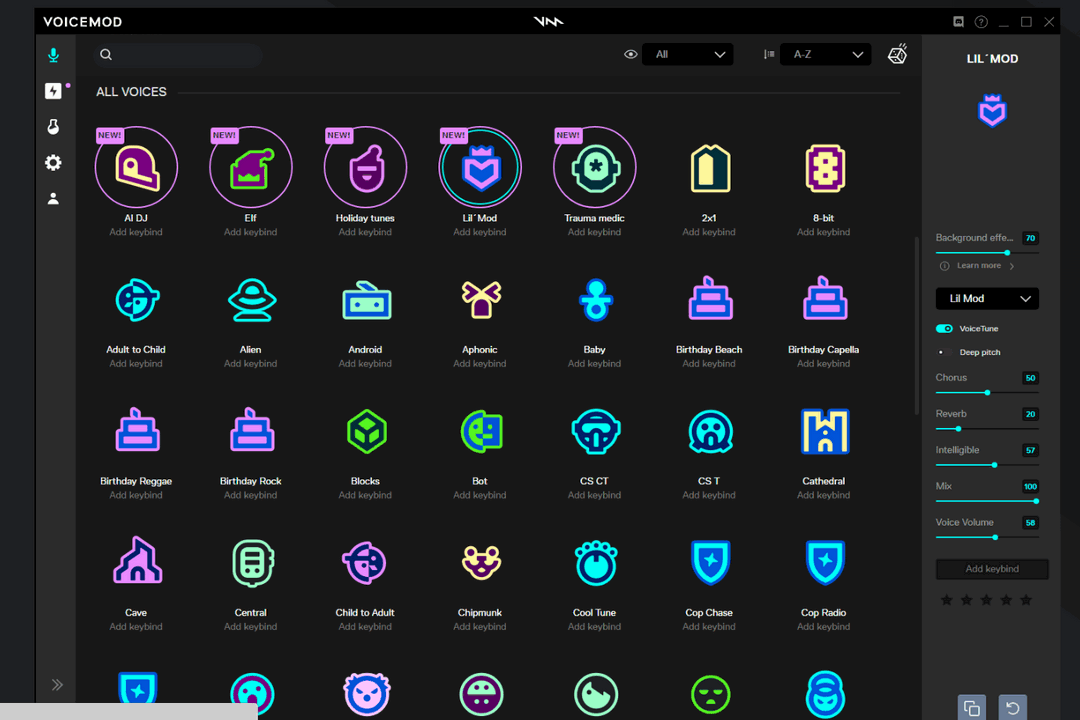The width and height of the screenshot is (1080, 720).
Task: Open settings gear in the sidebar
Action: tap(54, 163)
